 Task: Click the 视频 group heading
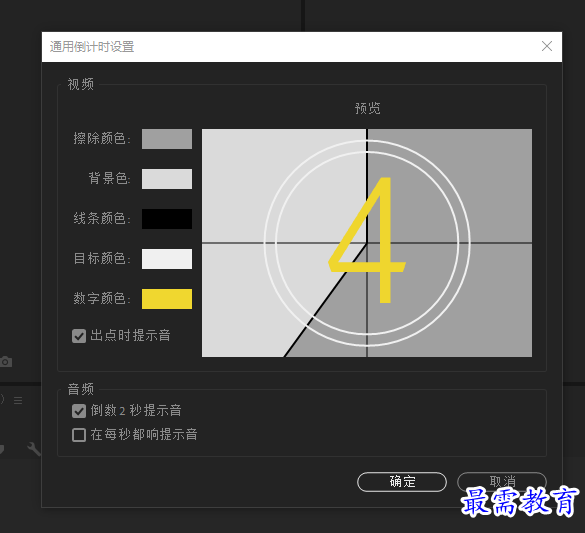tap(81, 84)
